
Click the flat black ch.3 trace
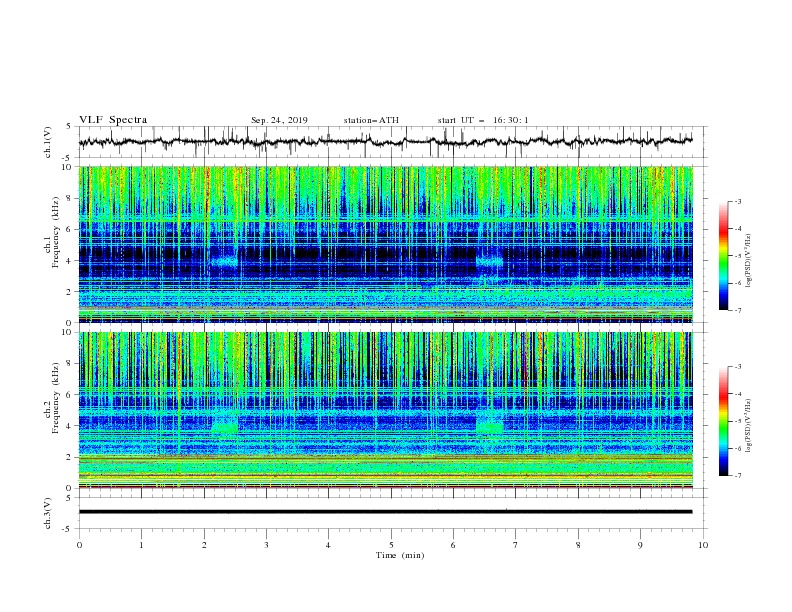(x=385, y=512)
